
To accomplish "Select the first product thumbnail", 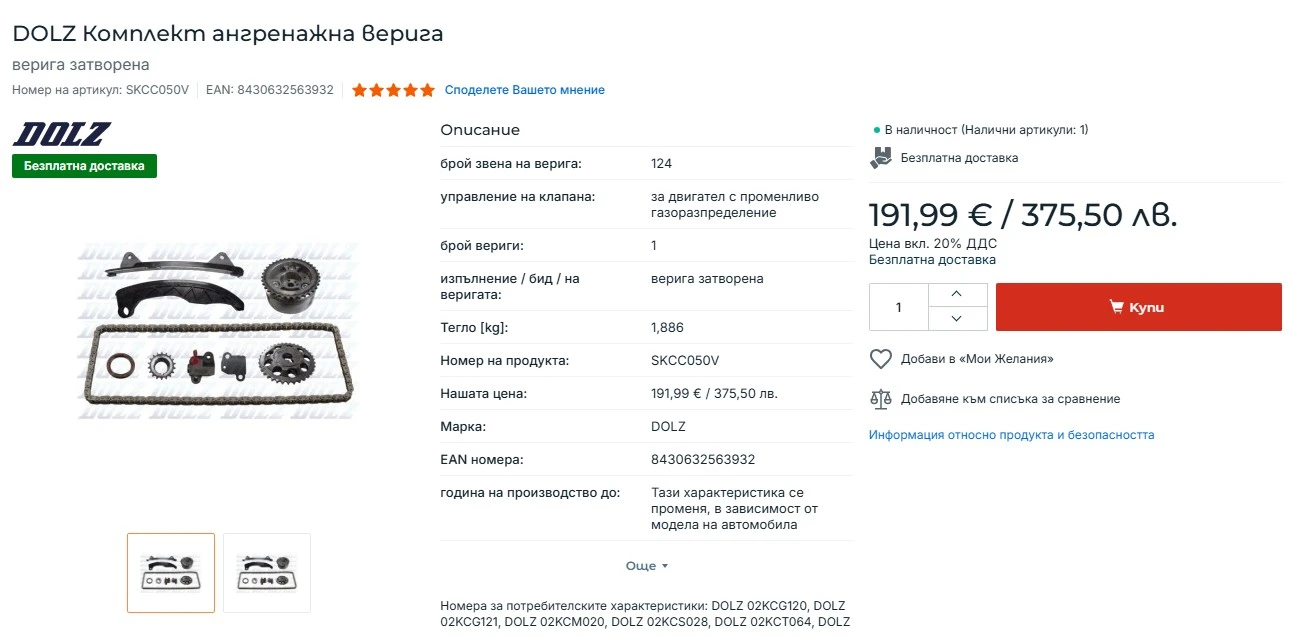I will [171, 573].
